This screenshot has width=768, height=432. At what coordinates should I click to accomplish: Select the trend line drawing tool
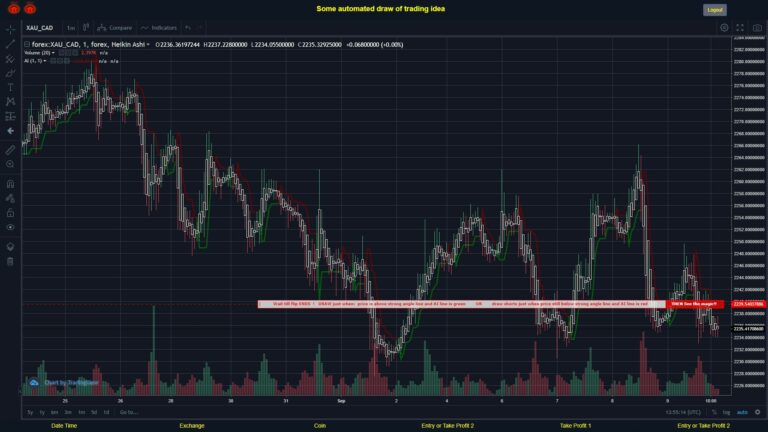[x=10, y=44]
